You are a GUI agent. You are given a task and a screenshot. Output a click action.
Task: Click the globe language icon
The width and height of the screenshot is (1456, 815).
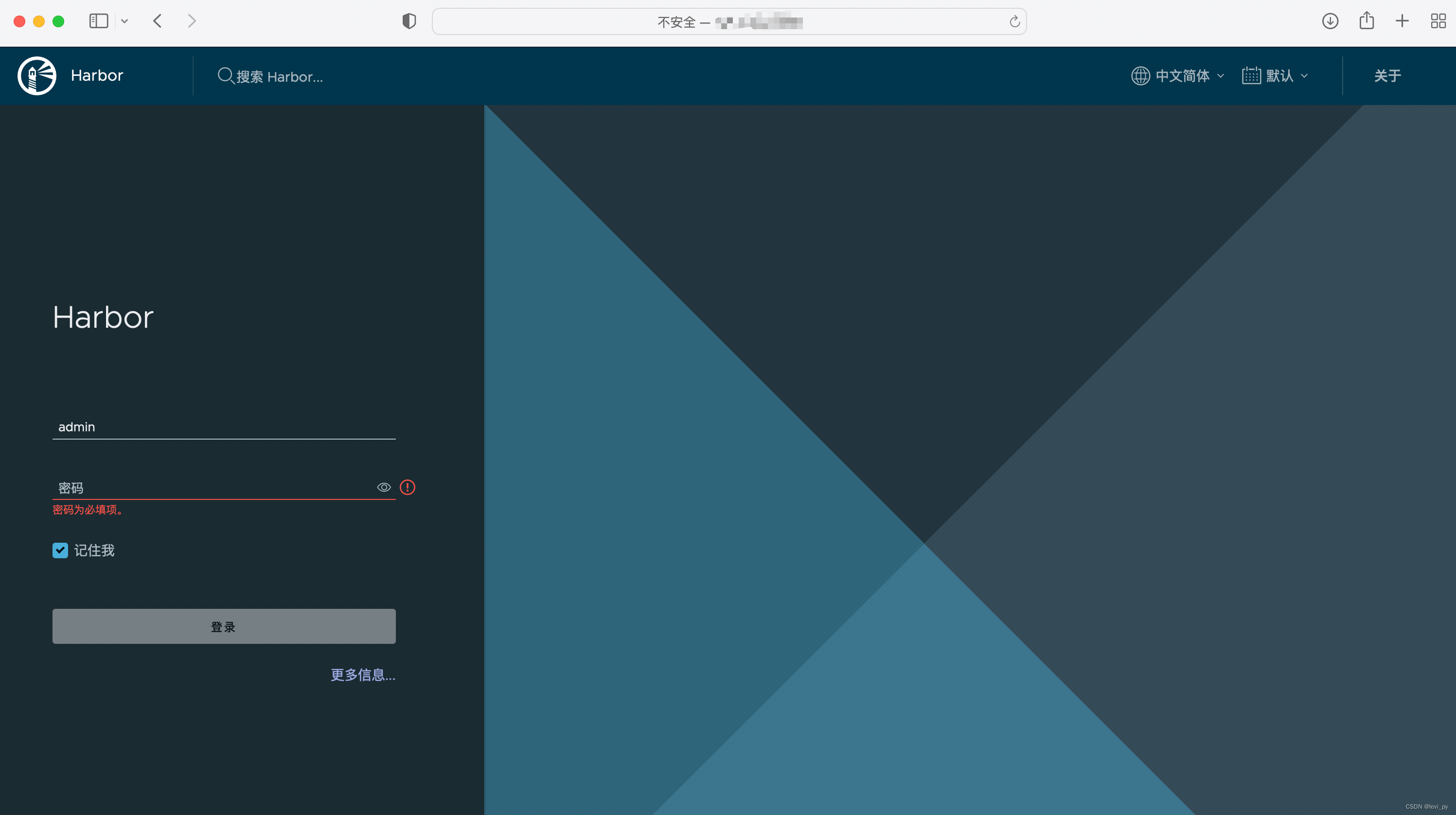pos(1140,76)
